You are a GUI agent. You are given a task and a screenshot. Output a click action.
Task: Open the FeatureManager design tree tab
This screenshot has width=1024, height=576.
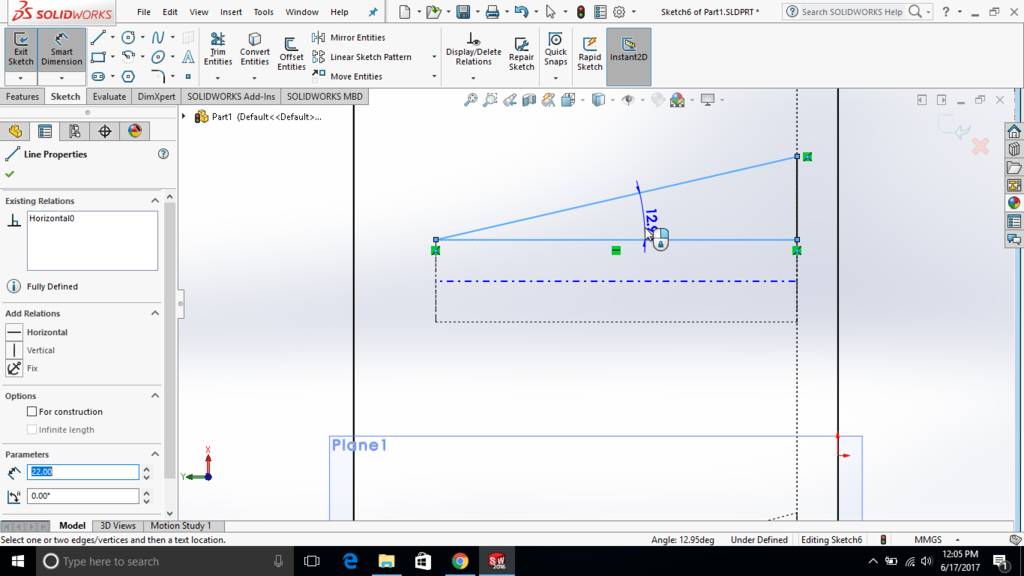click(x=15, y=131)
